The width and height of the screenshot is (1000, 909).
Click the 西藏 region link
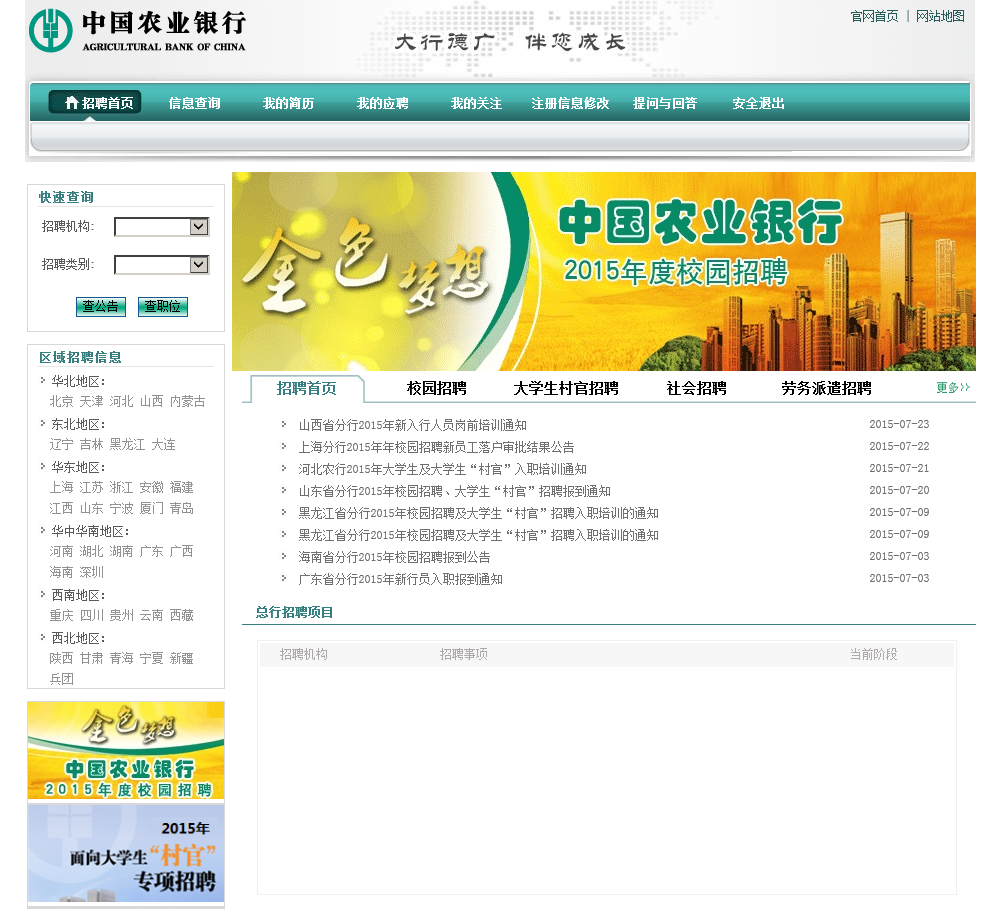tap(181, 615)
